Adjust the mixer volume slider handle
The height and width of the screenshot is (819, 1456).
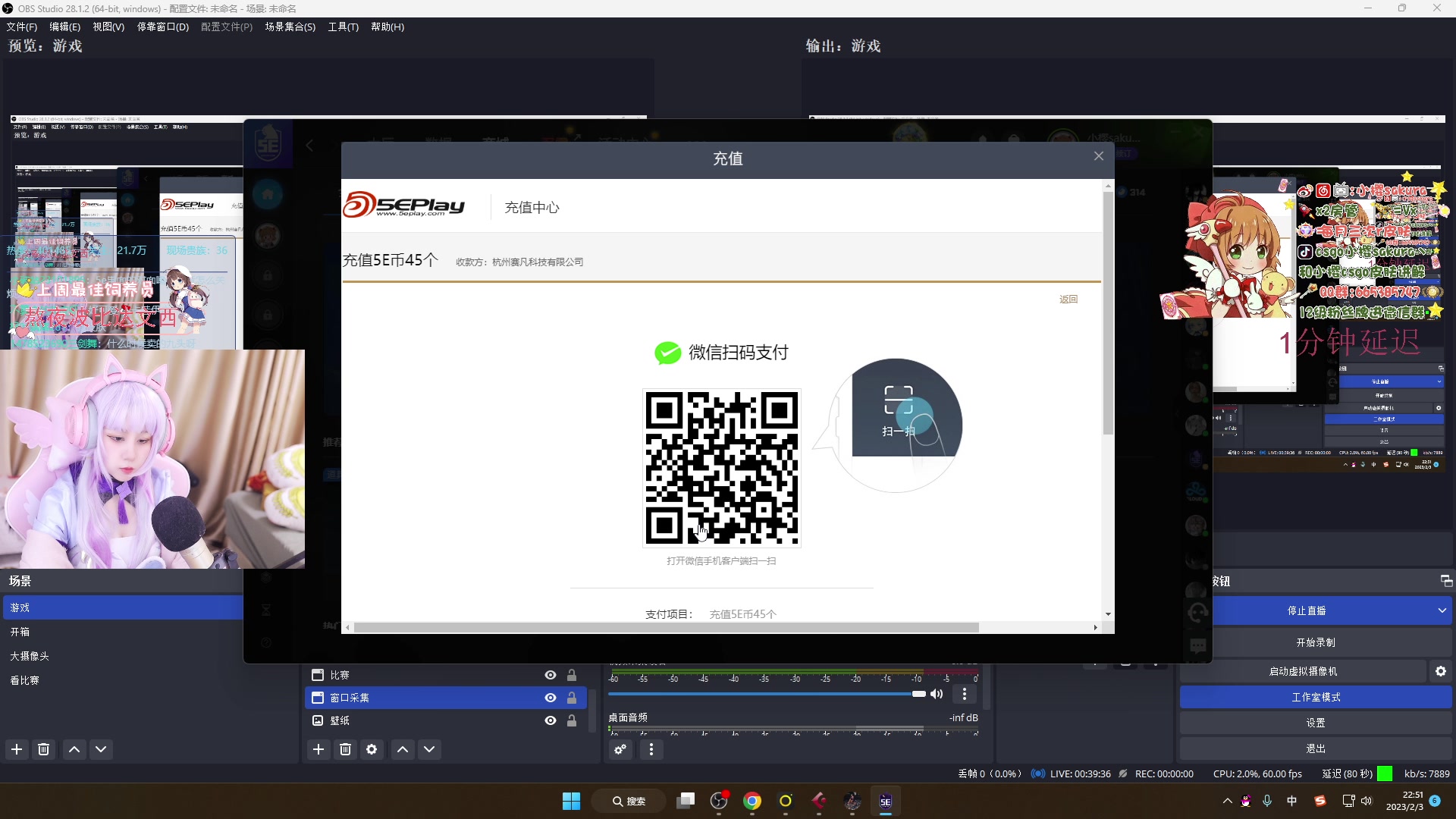pos(919,694)
